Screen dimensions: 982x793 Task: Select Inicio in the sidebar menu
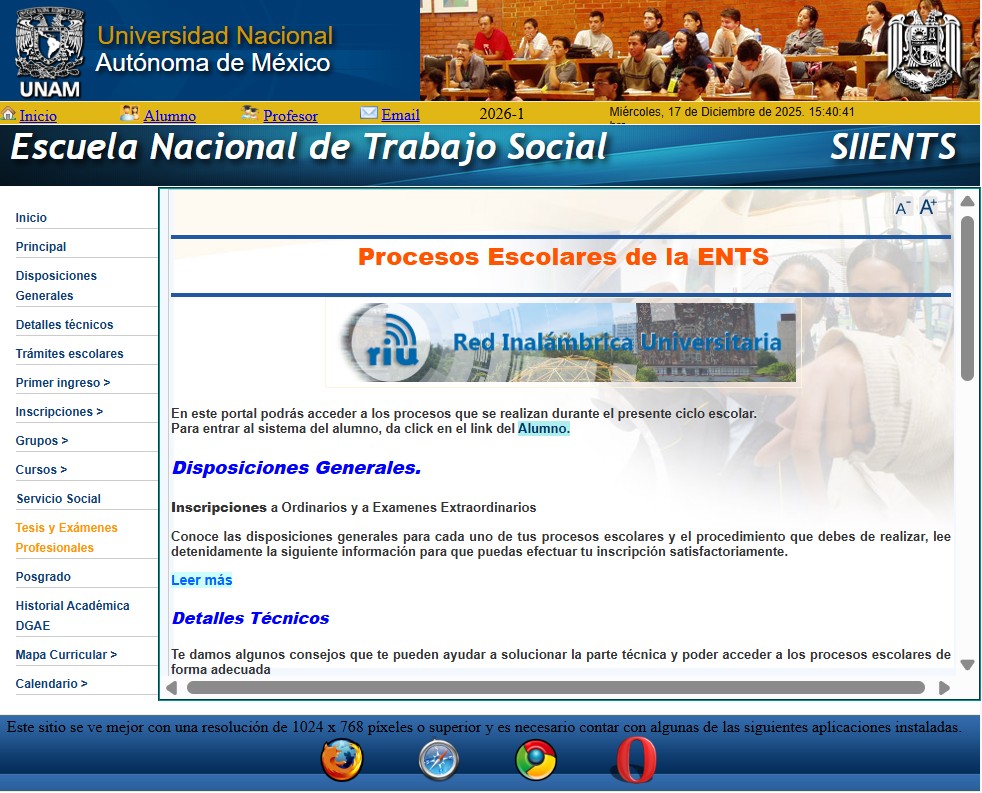[x=31, y=217]
